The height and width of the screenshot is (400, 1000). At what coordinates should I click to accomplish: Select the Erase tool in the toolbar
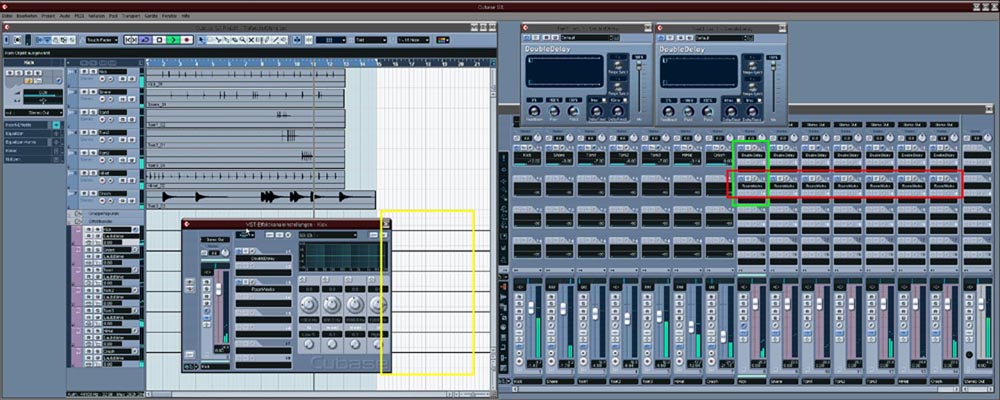tap(235, 40)
